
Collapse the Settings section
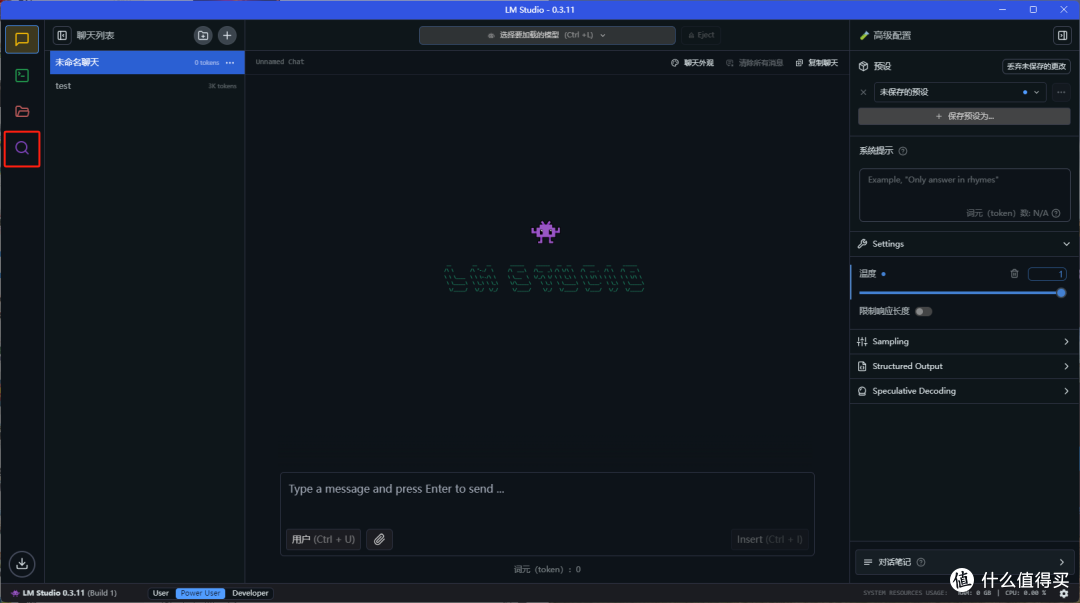click(964, 244)
